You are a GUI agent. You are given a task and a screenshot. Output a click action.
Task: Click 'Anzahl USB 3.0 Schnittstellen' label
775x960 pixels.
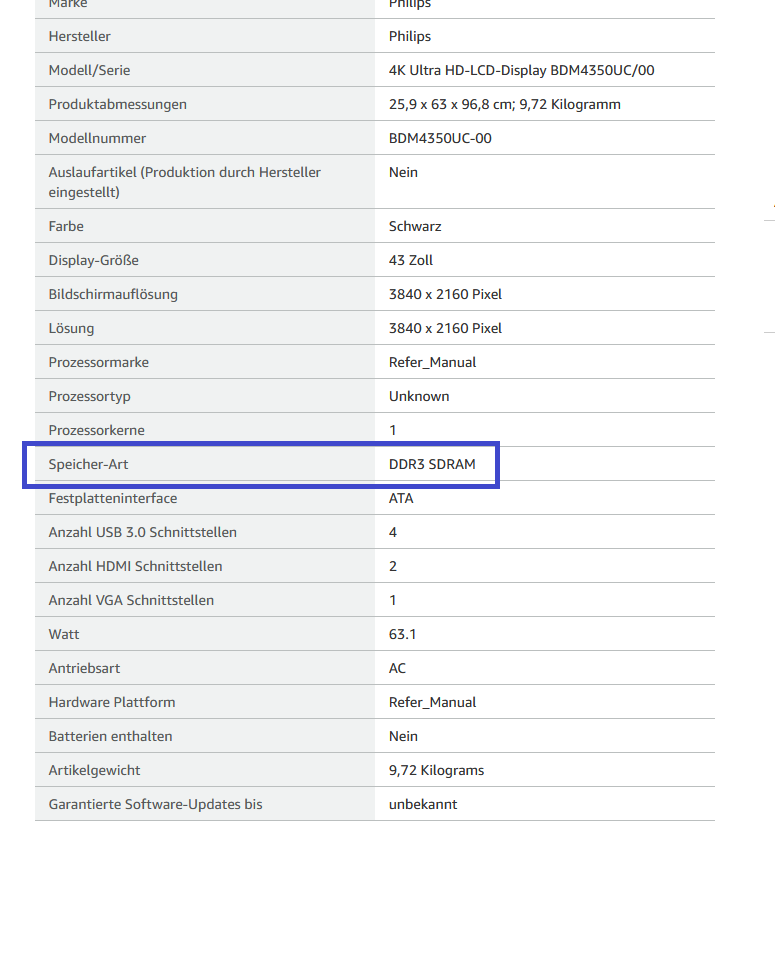143,533
